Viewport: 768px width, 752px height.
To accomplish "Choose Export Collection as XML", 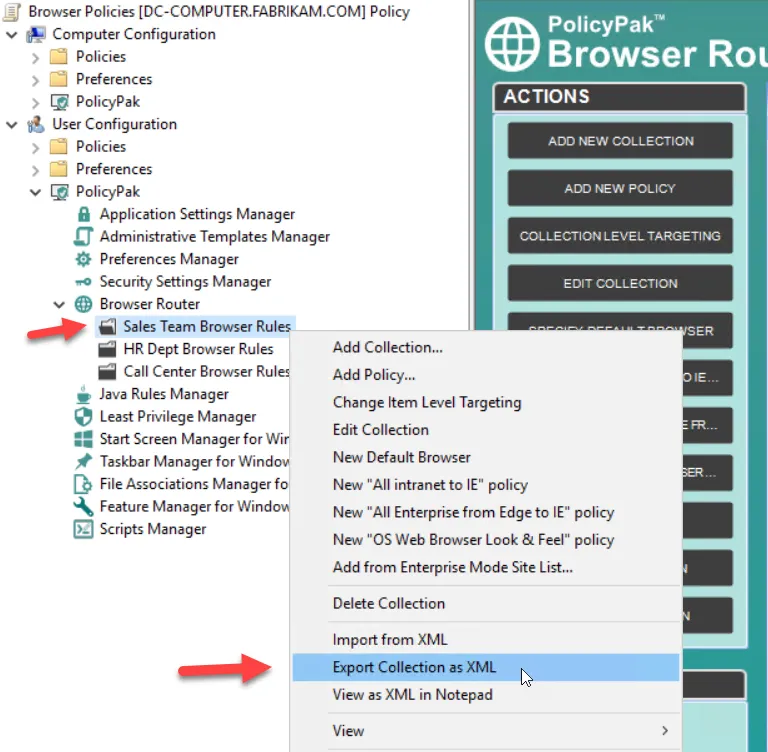I will (x=485, y=667).
